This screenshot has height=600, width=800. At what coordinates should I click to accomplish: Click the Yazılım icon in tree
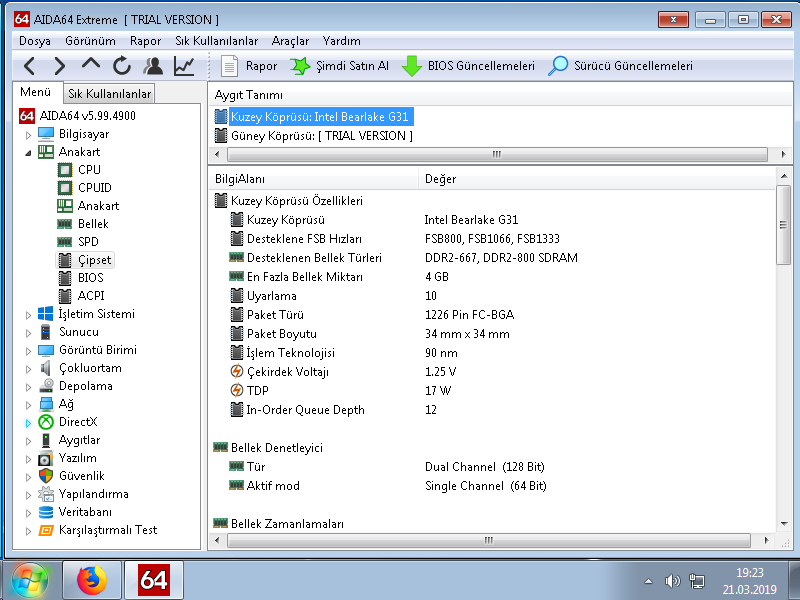[x=46, y=459]
